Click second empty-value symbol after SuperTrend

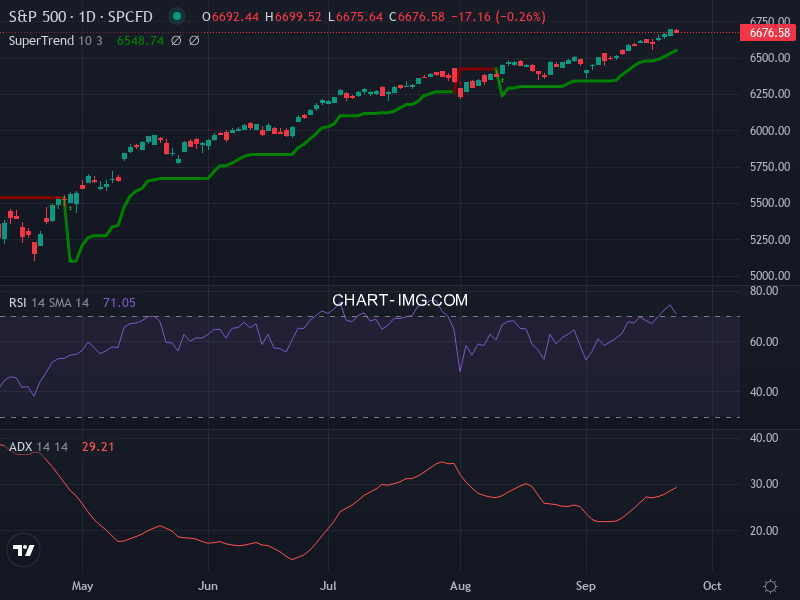click(x=194, y=41)
